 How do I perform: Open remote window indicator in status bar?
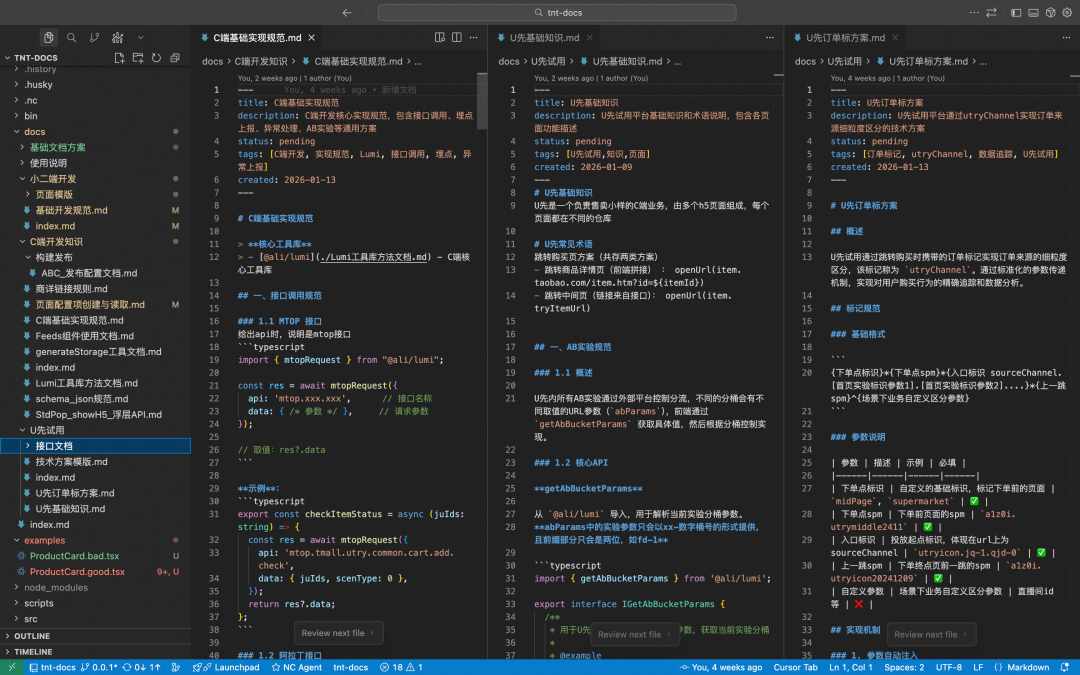point(12,667)
